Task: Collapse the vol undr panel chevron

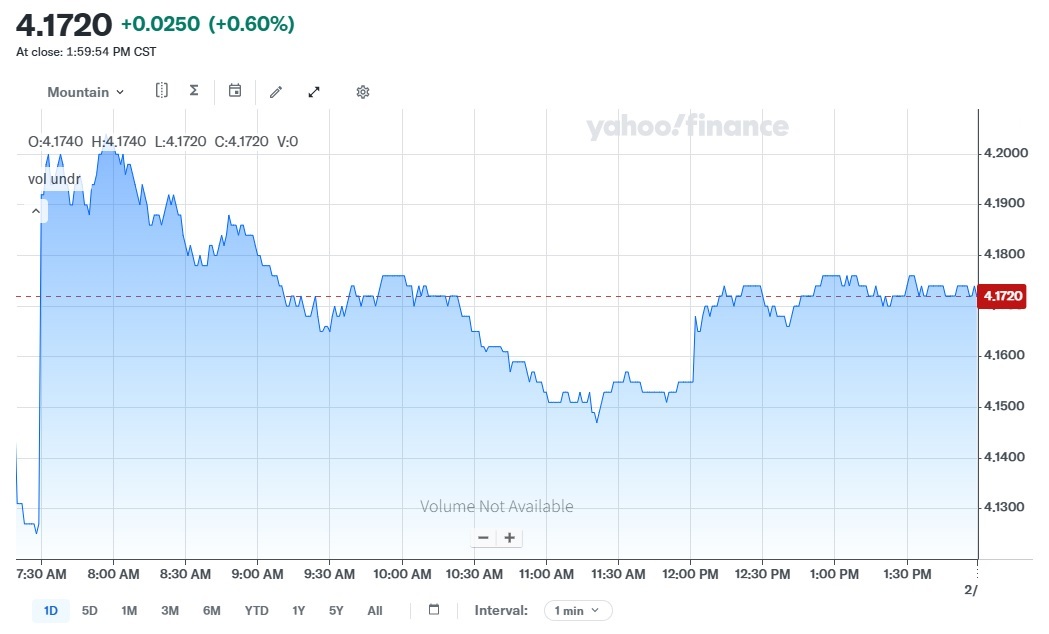Action: coord(36,211)
